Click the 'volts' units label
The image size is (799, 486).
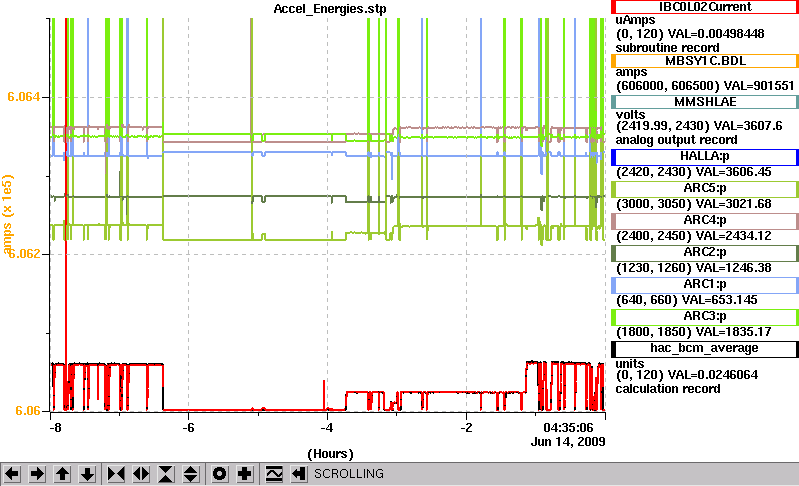630,115
